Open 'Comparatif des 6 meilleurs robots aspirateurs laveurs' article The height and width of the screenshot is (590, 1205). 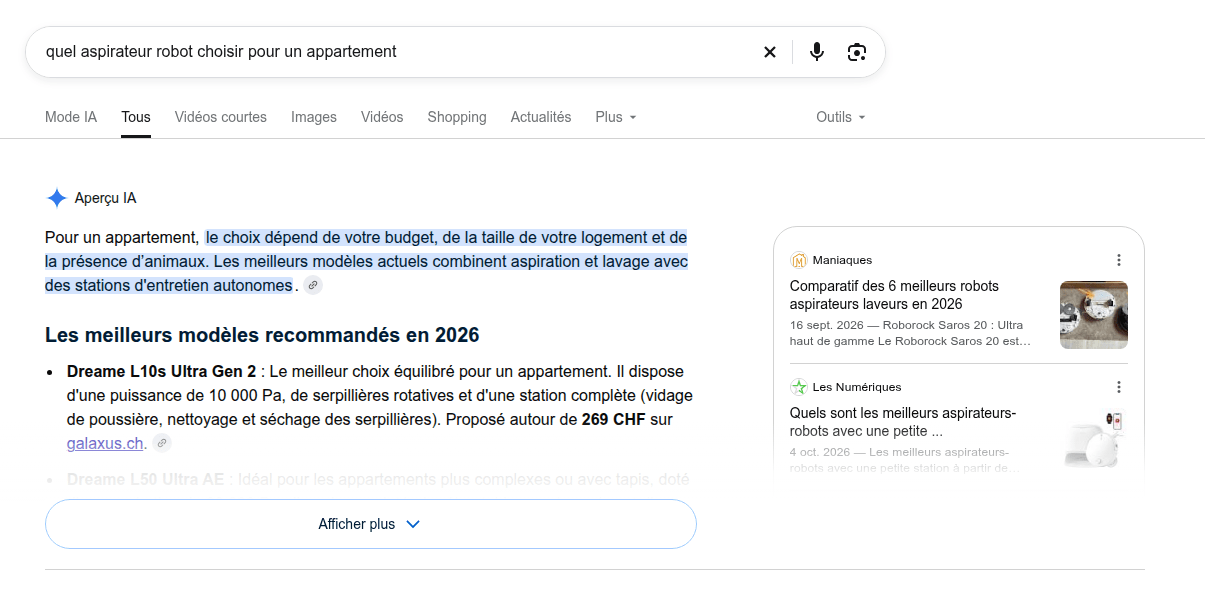894,295
